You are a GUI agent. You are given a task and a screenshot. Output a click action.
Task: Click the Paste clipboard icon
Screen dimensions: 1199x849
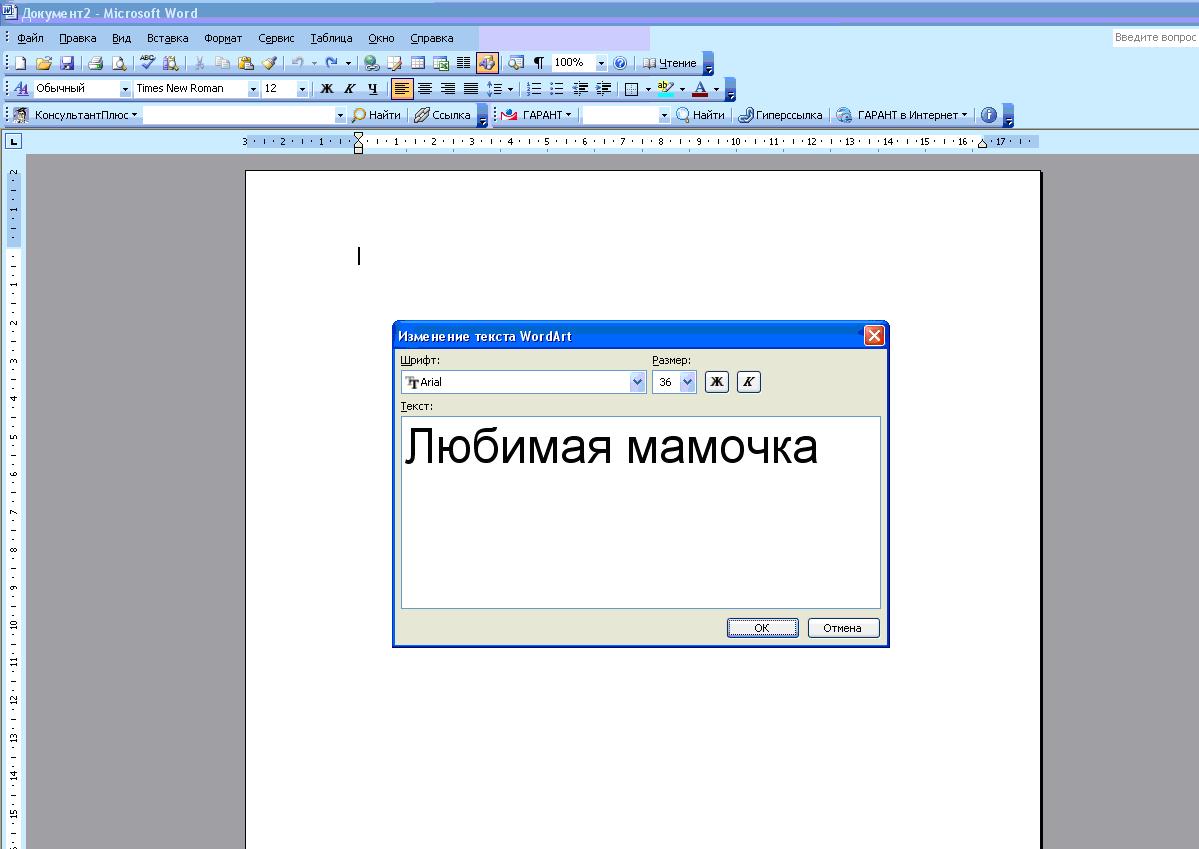(x=245, y=63)
